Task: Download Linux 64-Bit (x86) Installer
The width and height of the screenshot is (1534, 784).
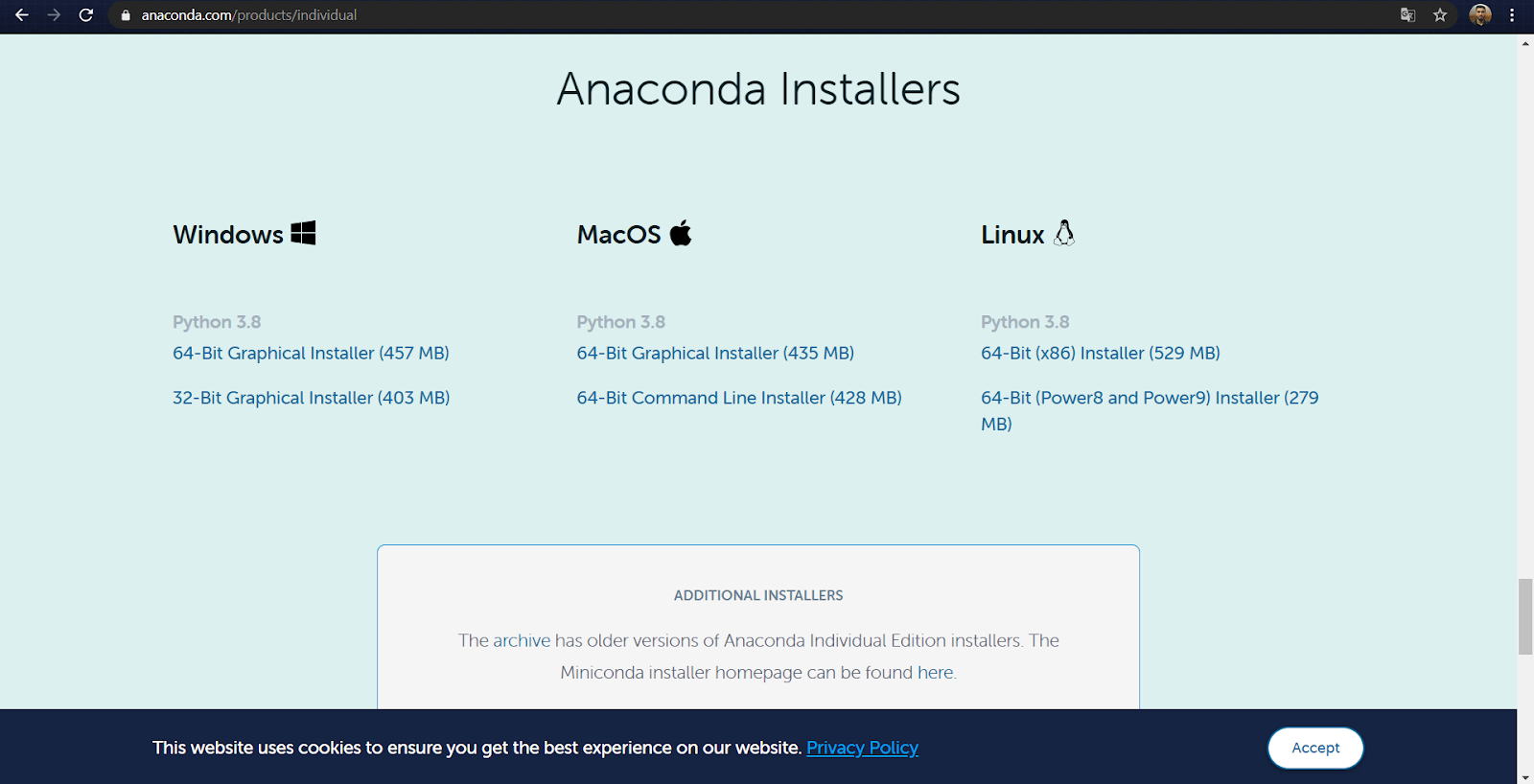Action: (1101, 353)
